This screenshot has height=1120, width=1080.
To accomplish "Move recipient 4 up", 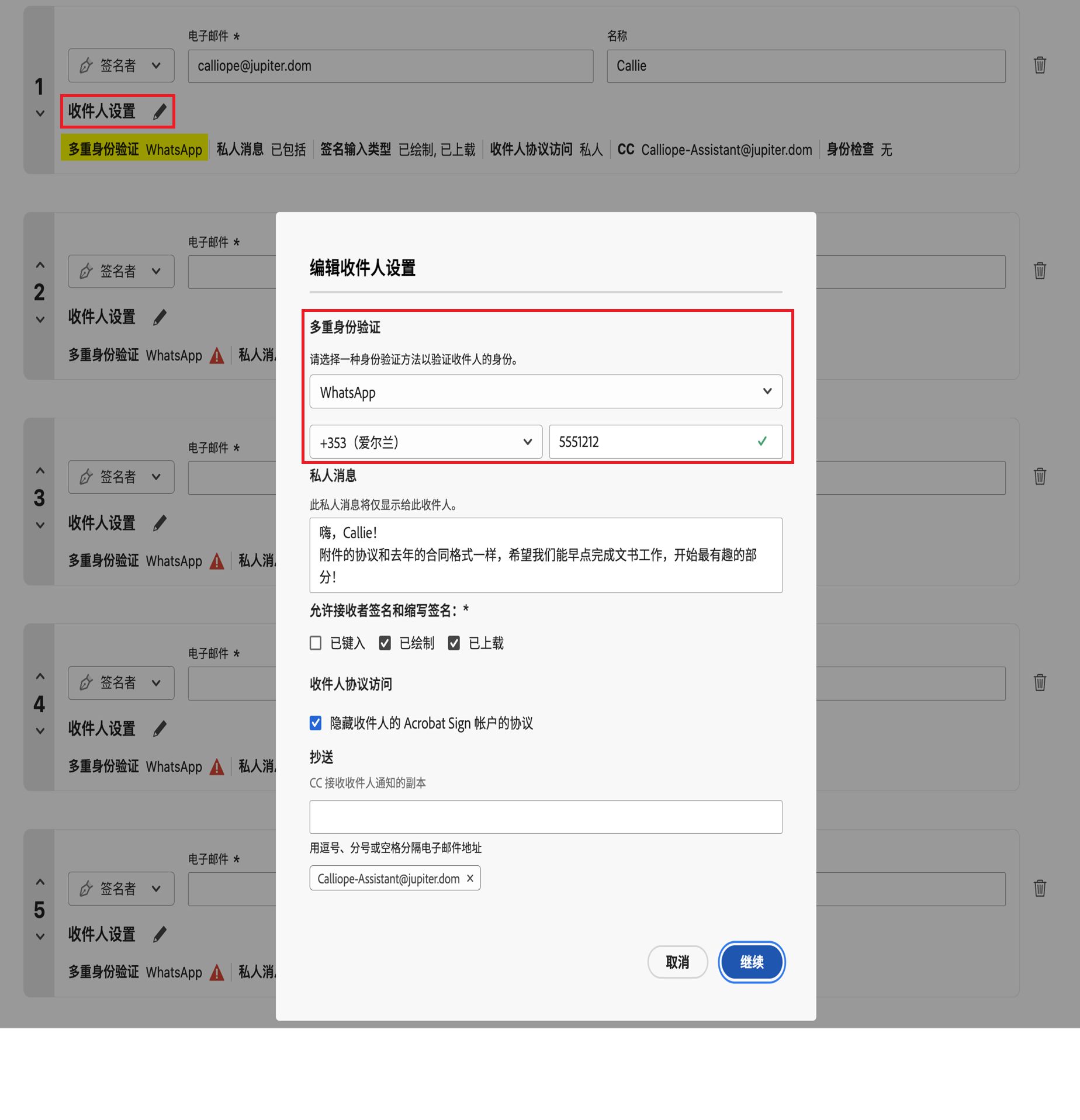I will [x=40, y=677].
